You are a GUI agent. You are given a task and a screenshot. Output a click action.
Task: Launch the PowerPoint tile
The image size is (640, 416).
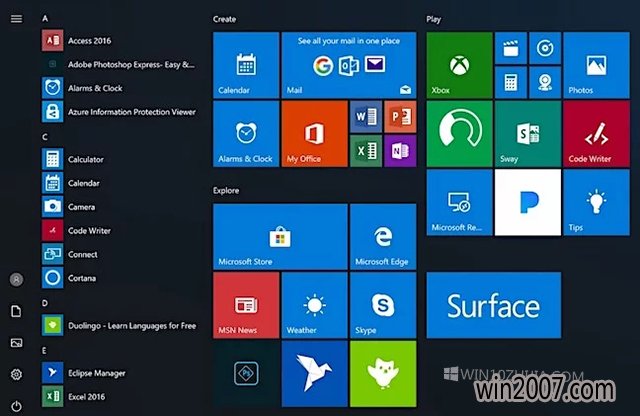(x=400, y=117)
